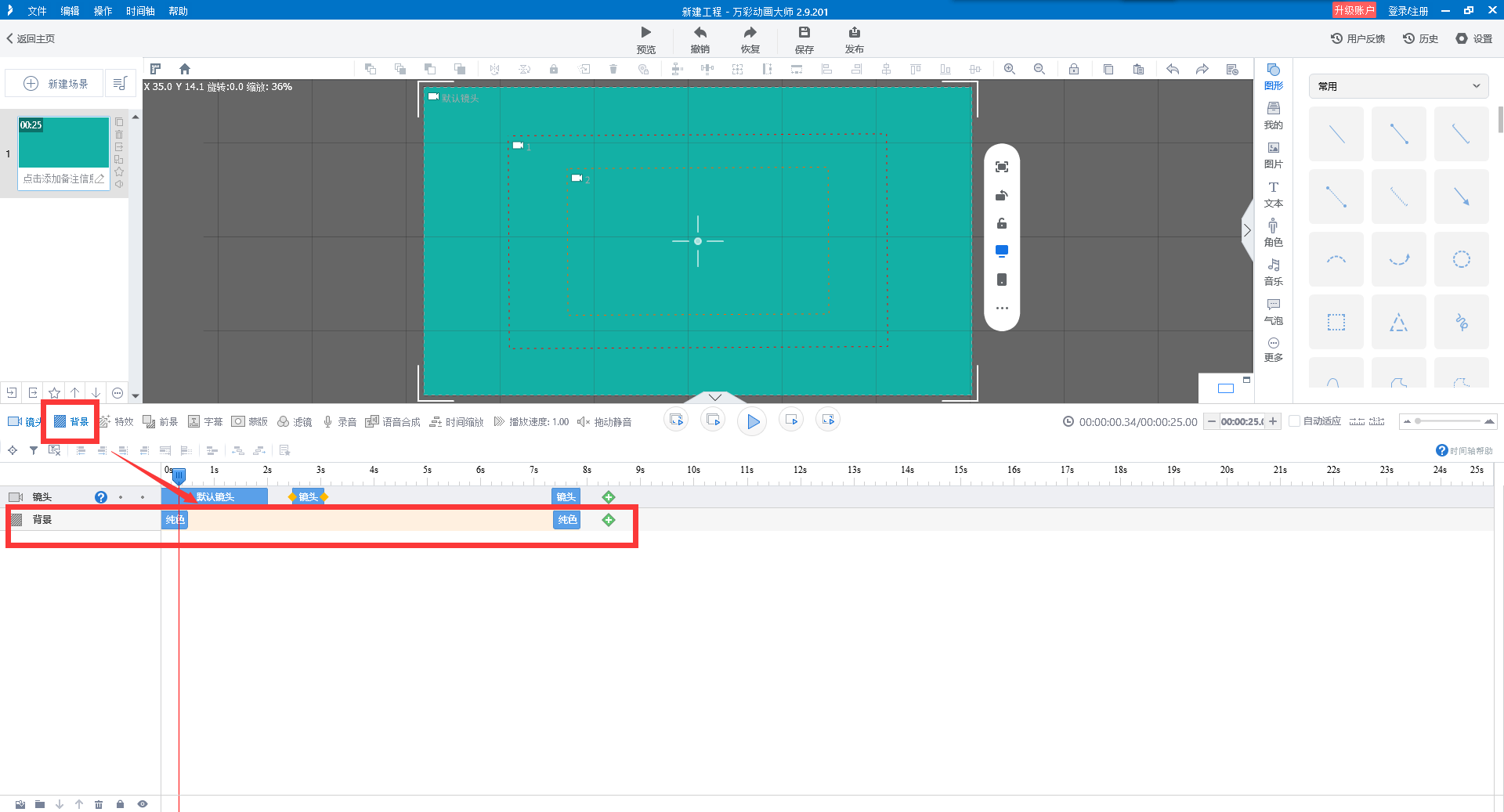The image size is (1504, 812).
Task: Toggle lock icon at timeline bottom
Action: [120, 804]
